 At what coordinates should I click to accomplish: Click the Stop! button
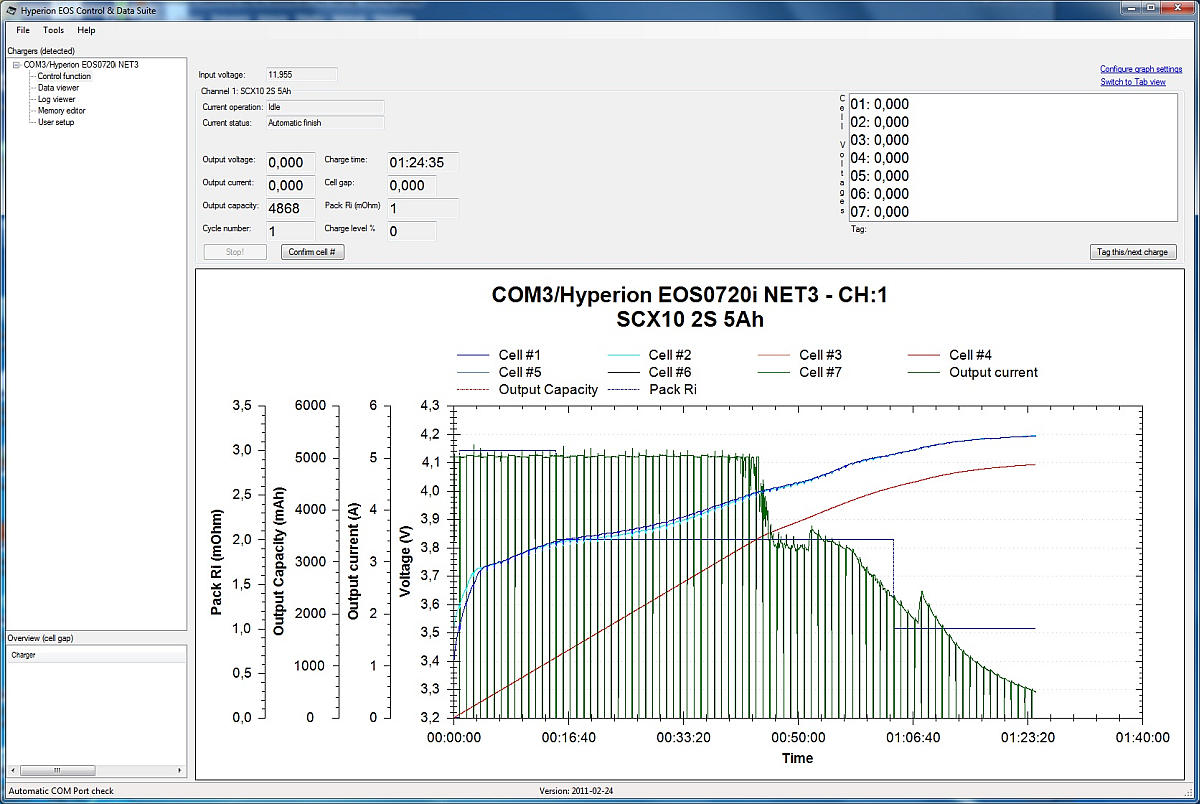pos(235,252)
